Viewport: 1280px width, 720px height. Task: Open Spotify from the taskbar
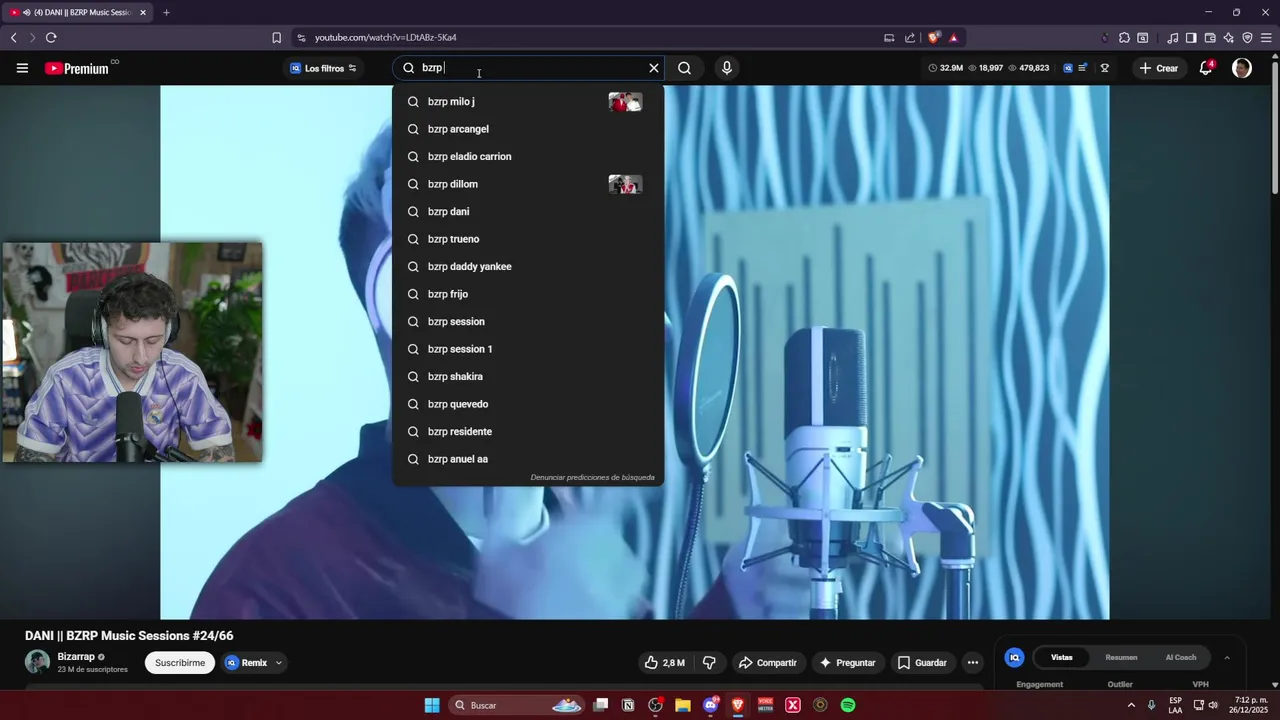(x=848, y=705)
